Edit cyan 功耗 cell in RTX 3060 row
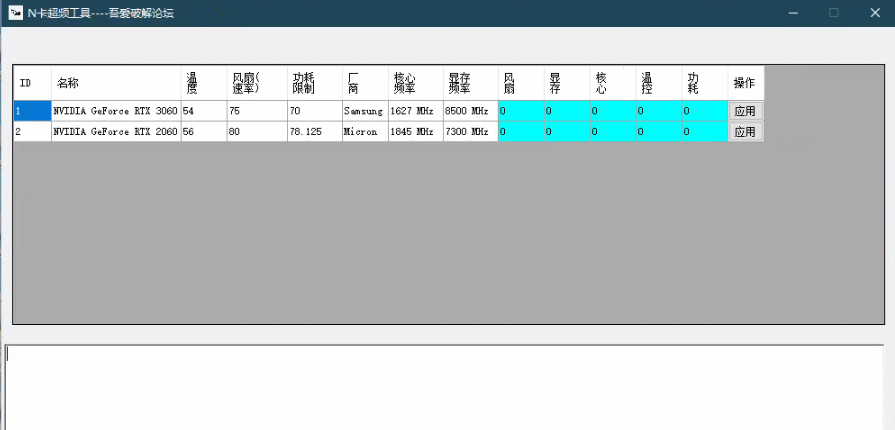Image resolution: width=895 pixels, height=430 pixels. click(x=705, y=111)
